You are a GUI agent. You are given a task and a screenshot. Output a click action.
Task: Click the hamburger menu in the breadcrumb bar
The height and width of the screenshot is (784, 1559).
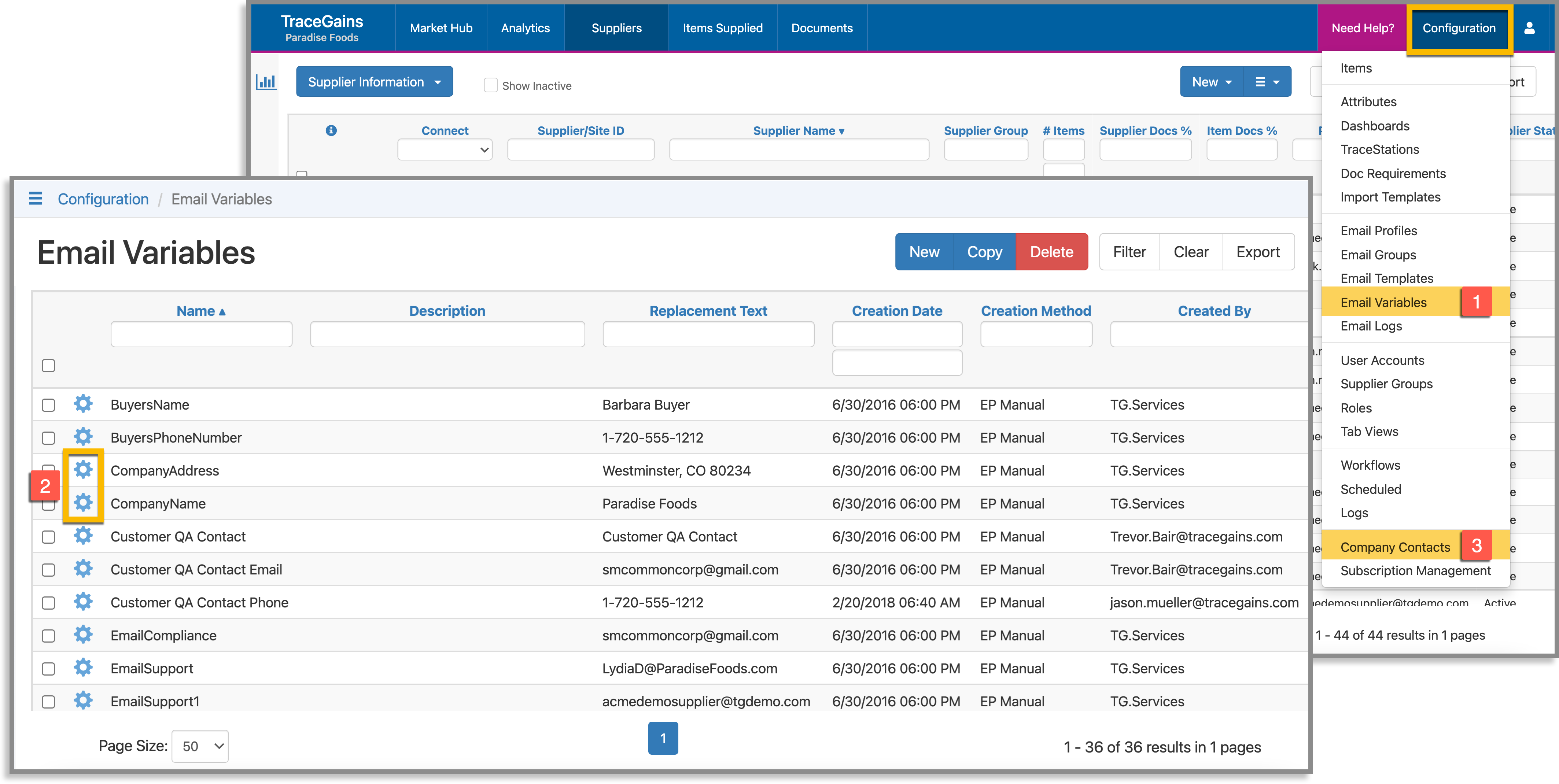(x=36, y=199)
